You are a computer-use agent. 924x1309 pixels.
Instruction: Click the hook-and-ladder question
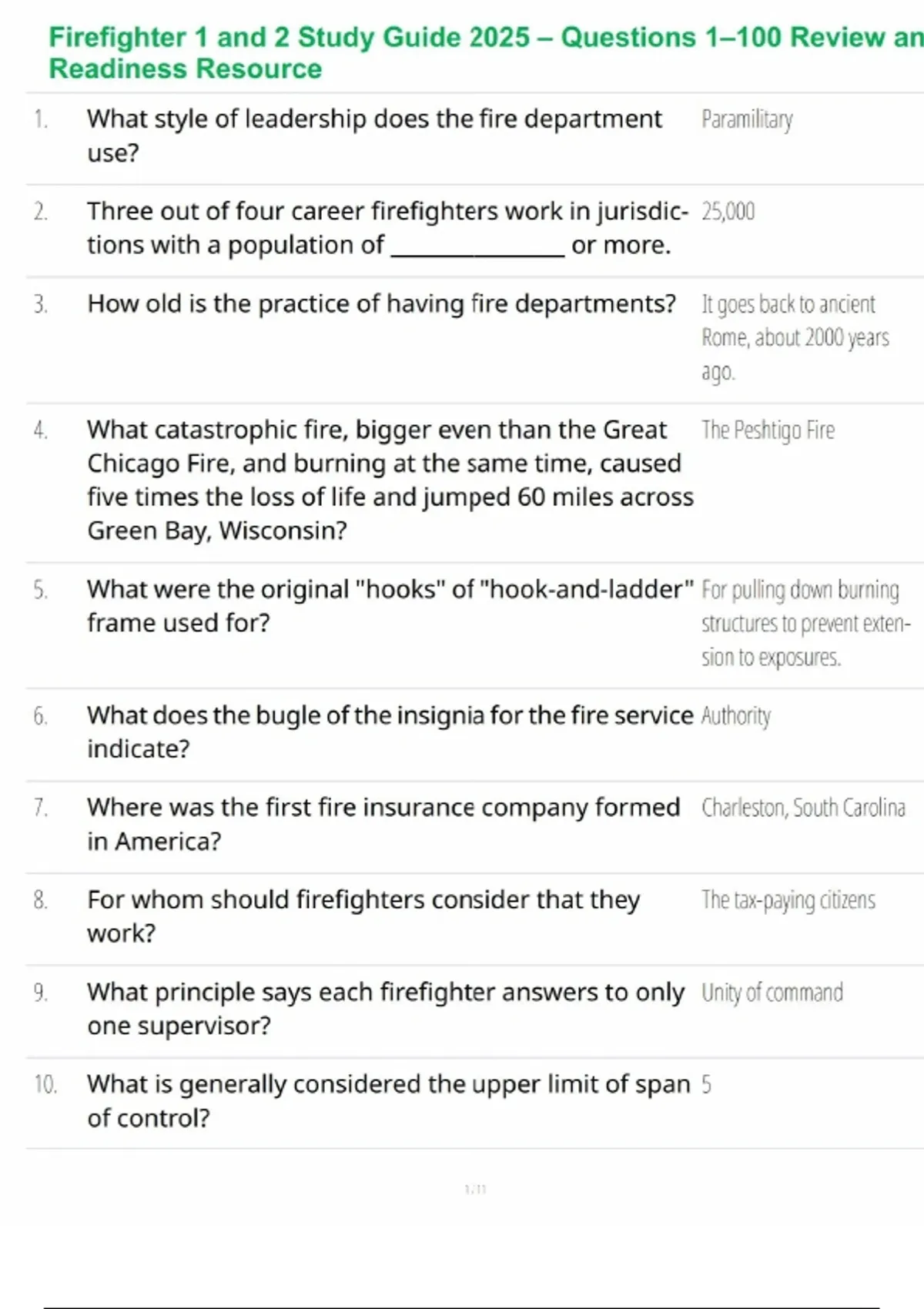[x=390, y=606]
